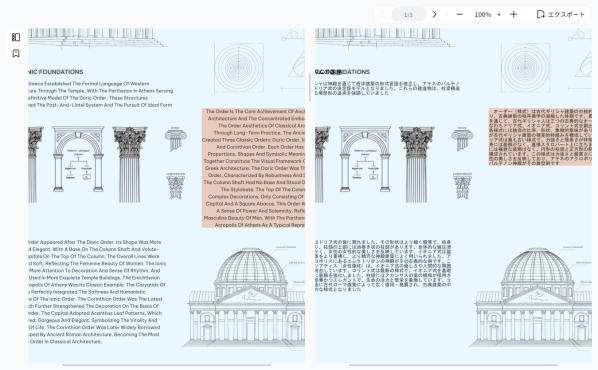Zoom in with the plus button
The height and width of the screenshot is (370, 598).
pyautogui.click(x=514, y=14)
